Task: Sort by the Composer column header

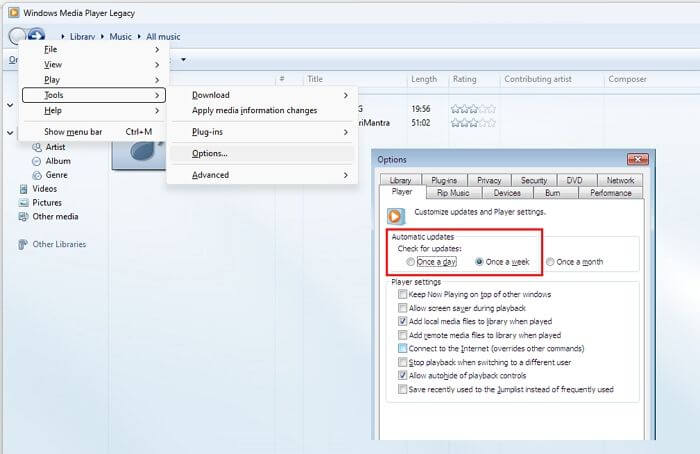Action: (627, 79)
